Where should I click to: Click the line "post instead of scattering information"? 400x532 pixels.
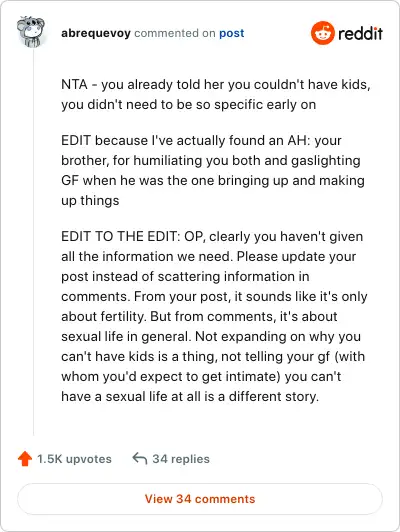pos(185,276)
